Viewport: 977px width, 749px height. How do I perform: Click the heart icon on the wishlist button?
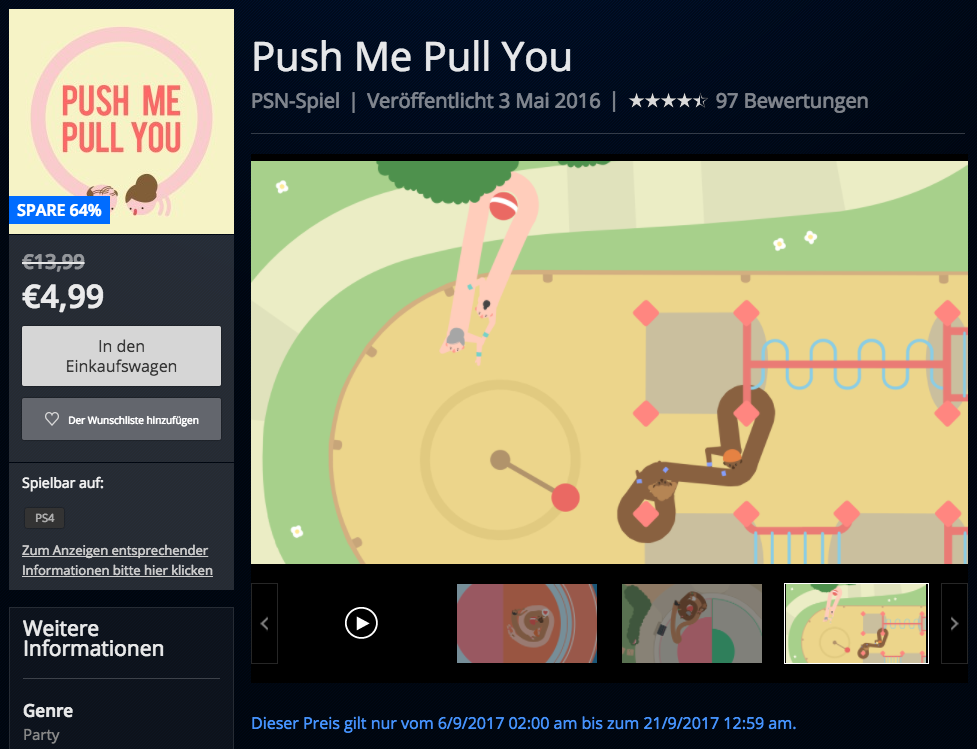point(52,419)
